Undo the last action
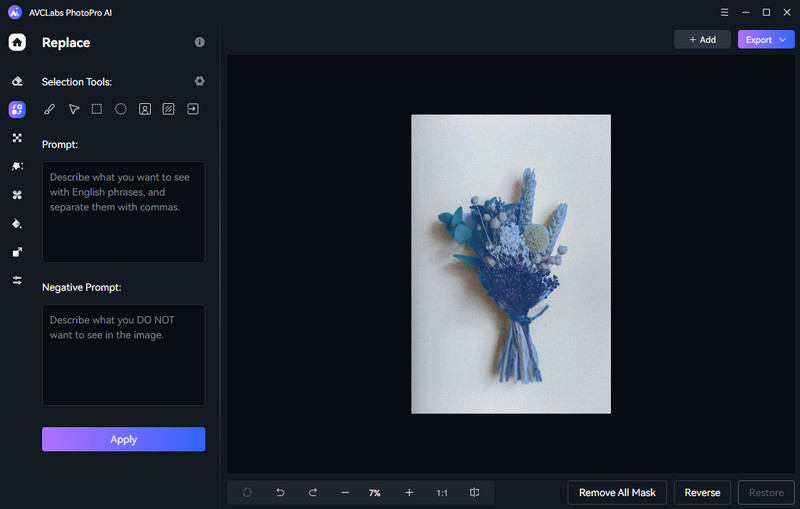Image resolution: width=800 pixels, height=509 pixels. pos(280,493)
